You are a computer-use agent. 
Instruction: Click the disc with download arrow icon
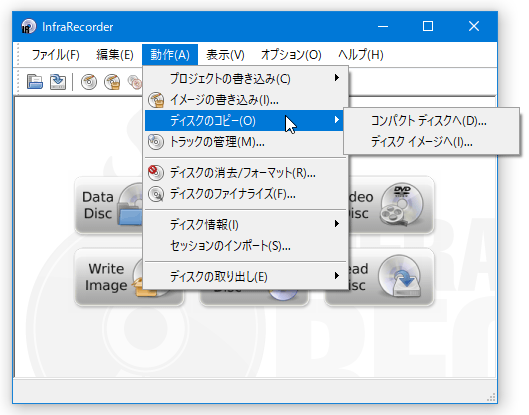(x=400, y=277)
